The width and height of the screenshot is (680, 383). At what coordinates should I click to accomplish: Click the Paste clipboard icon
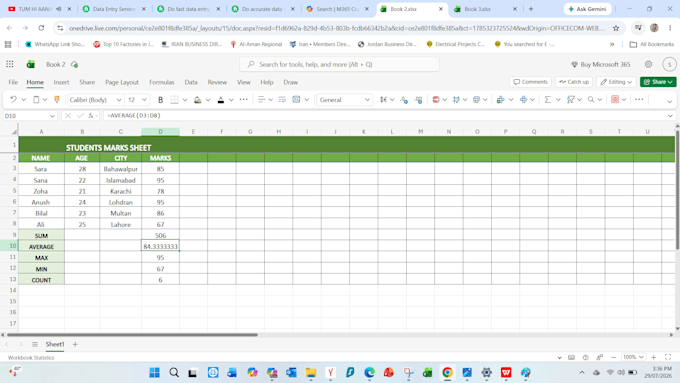[x=36, y=100]
